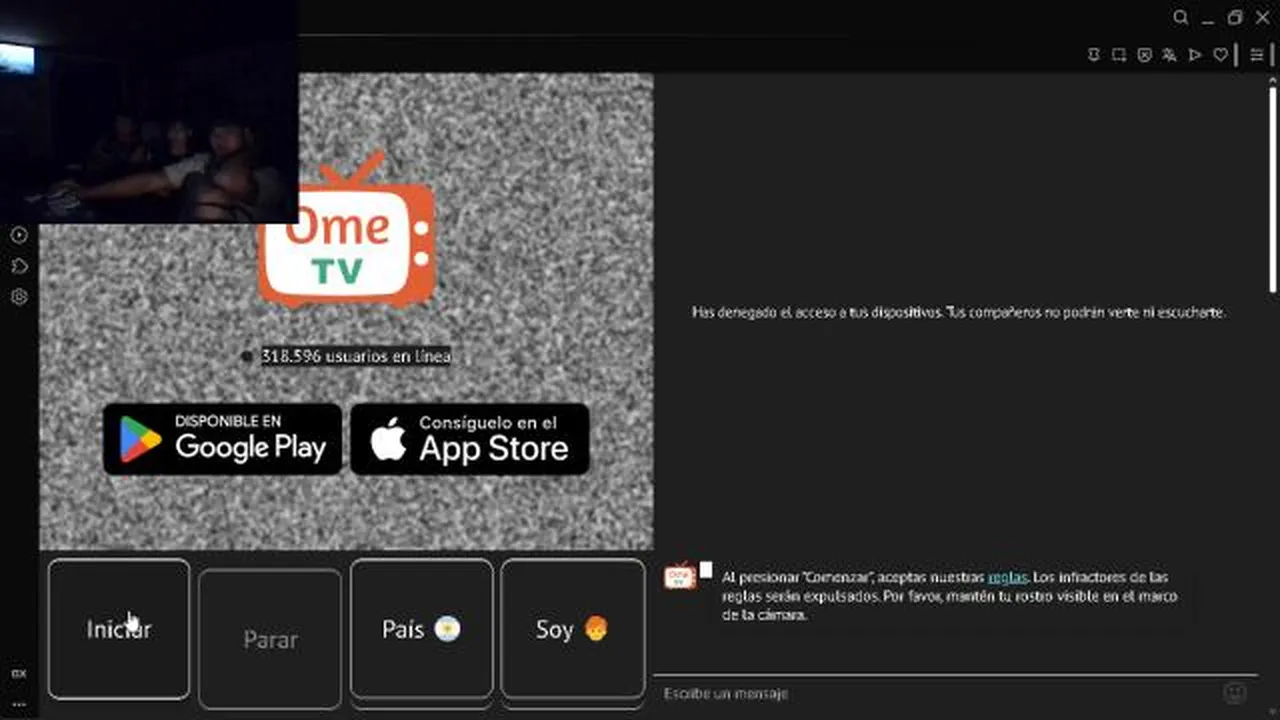Click the player circle icon in left sidebar

pos(19,235)
